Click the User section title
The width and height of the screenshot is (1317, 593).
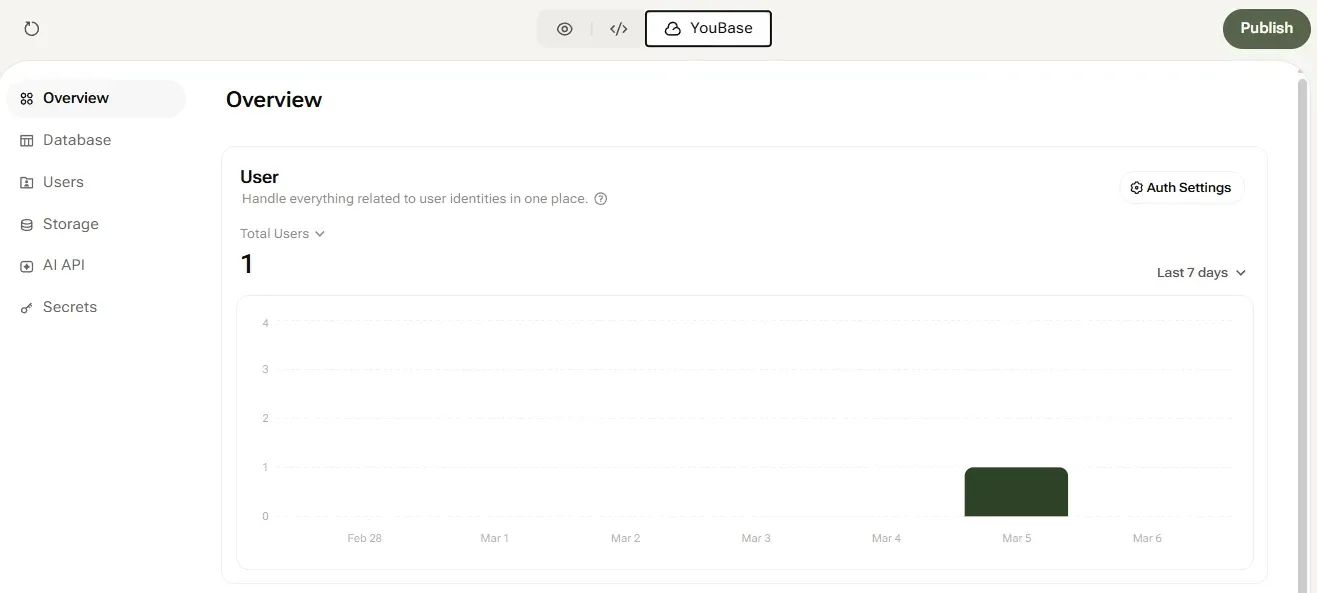259,177
